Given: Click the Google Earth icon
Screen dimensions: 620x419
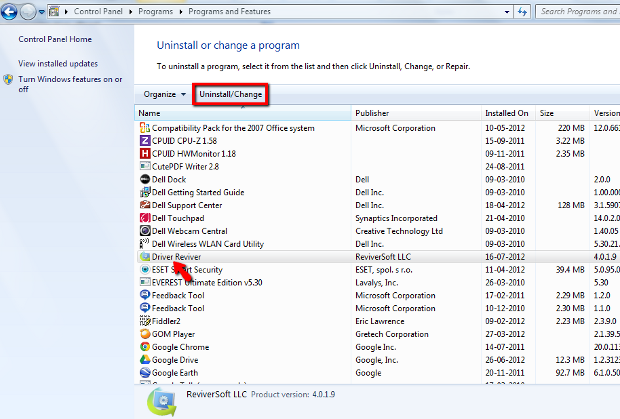Looking at the screenshot, I should pos(145,373).
